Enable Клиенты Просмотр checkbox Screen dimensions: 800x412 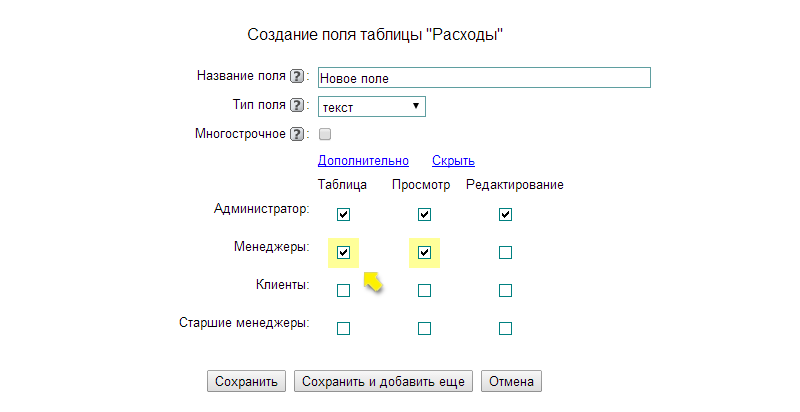424,291
